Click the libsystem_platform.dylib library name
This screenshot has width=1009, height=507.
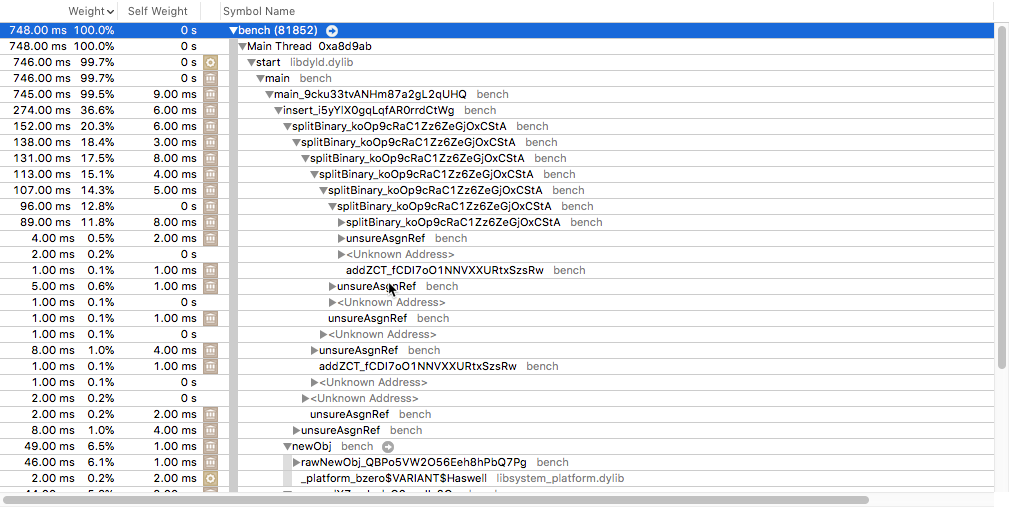coord(560,479)
